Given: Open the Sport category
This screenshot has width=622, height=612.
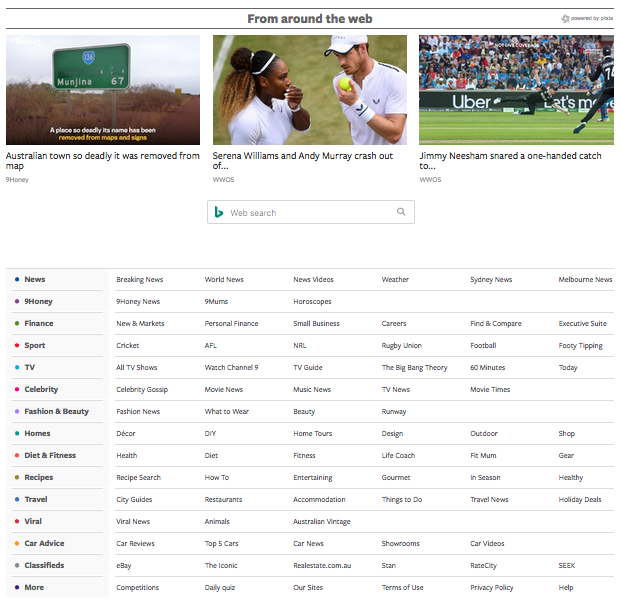Looking at the screenshot, I should click(35, 345).
